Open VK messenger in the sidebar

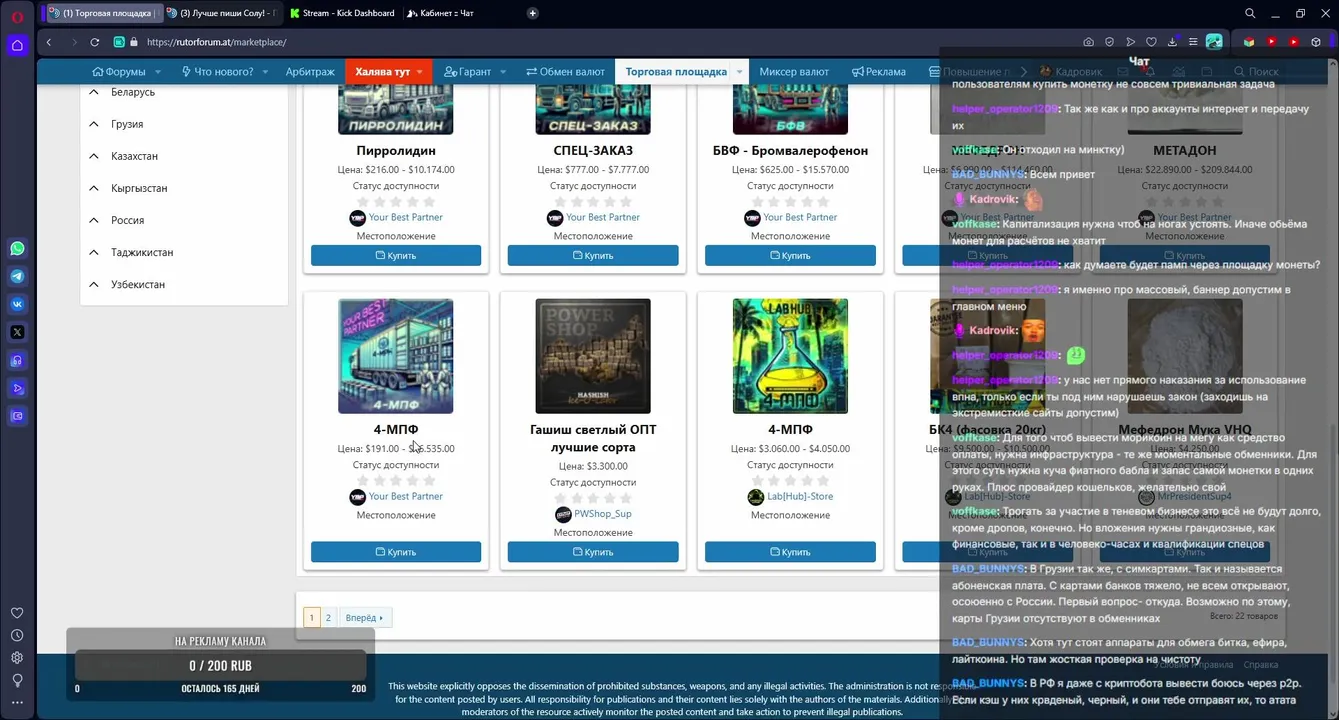[x=17, y=304]
